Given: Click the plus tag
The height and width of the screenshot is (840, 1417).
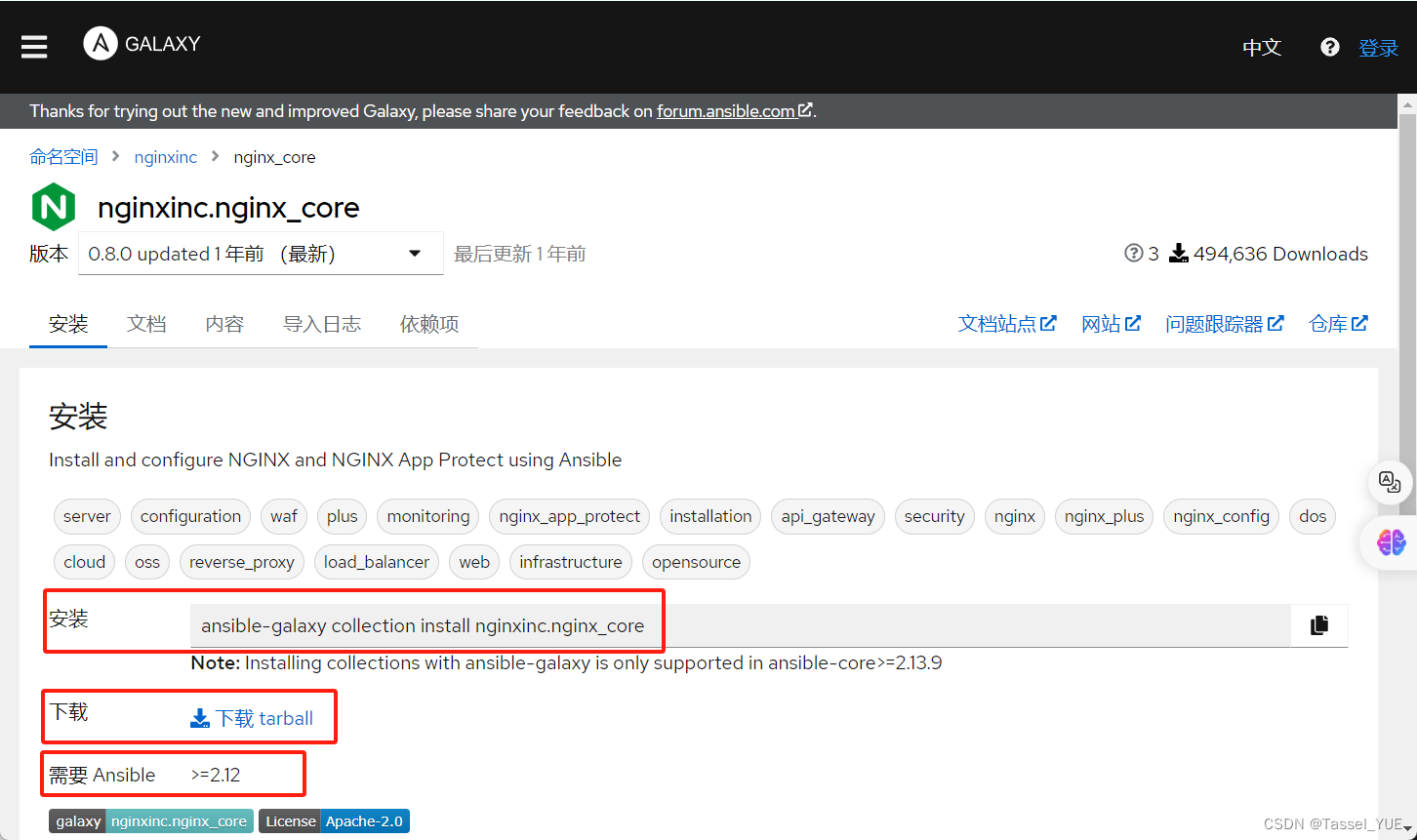Looking at the screenshot, I should [343, 516].
